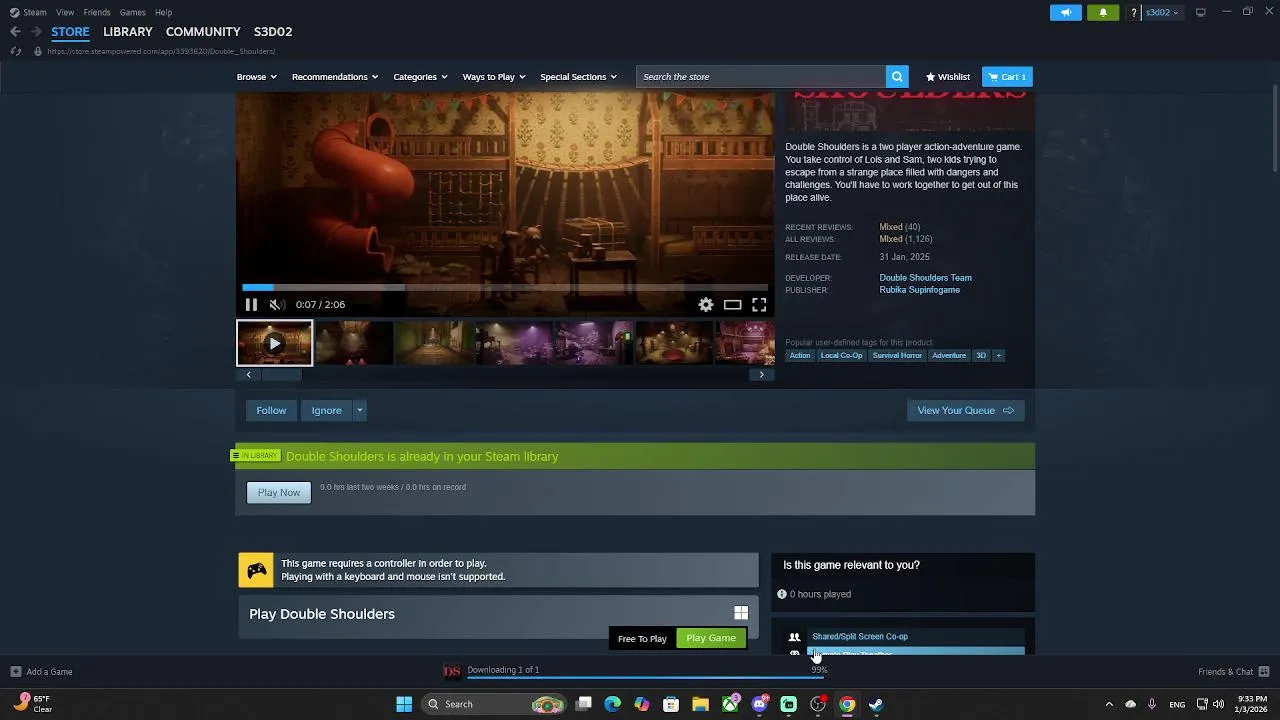The width and height of the screenshot is (1280, 720).
Task: Enter fullscreen on the trailer
Action: click(x=759, y=305)
